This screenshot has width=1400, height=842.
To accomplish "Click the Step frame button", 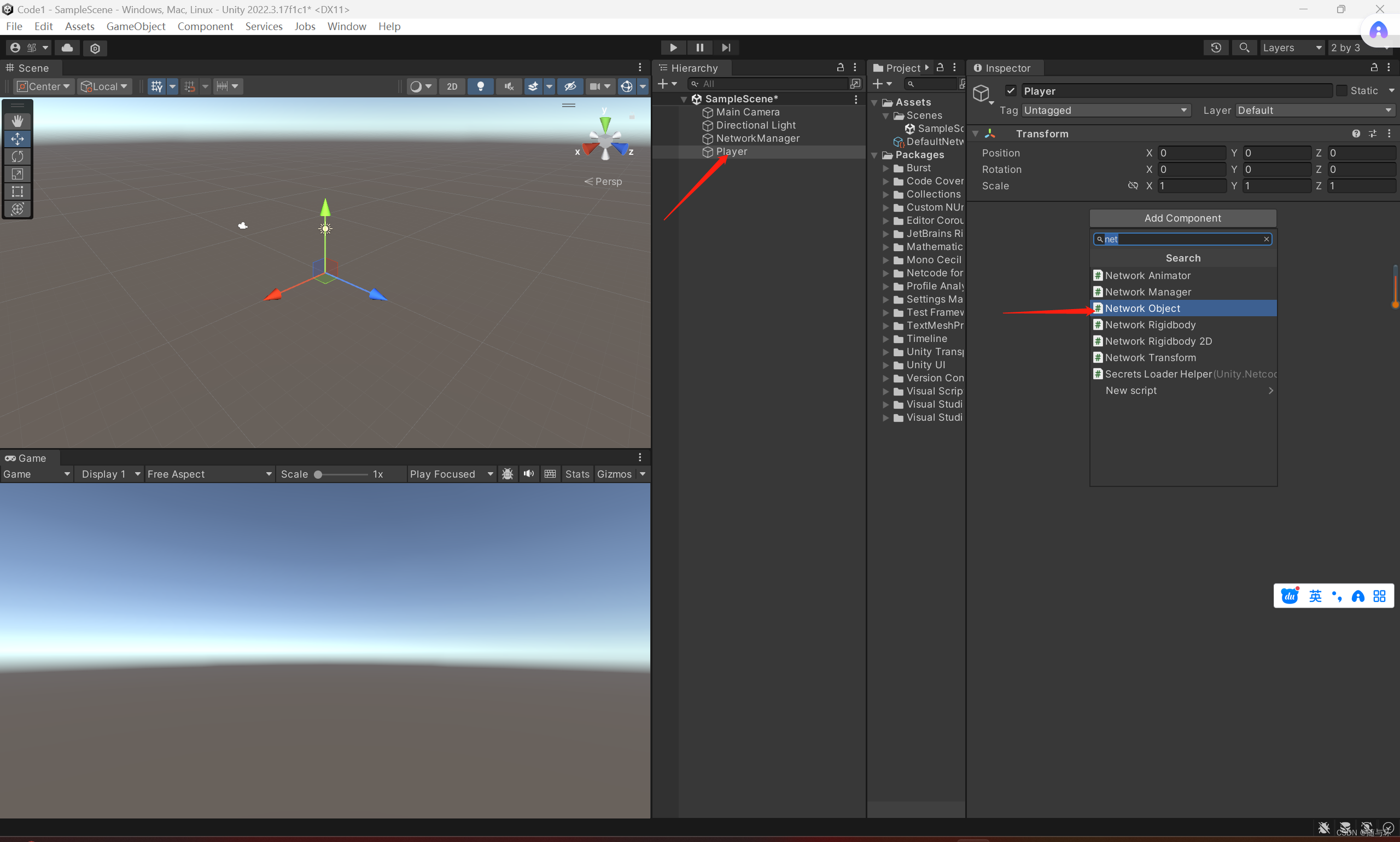I will point(726,48).
